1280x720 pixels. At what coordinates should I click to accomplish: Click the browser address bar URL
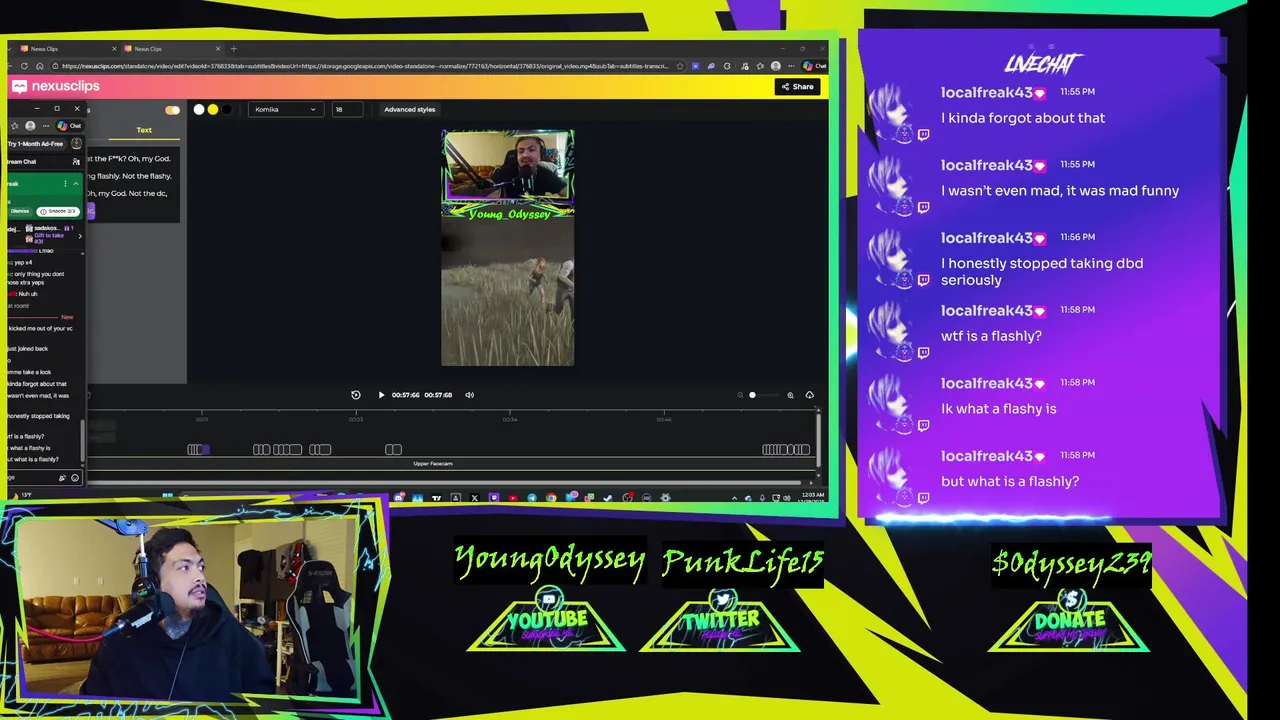tap(365, 66)
